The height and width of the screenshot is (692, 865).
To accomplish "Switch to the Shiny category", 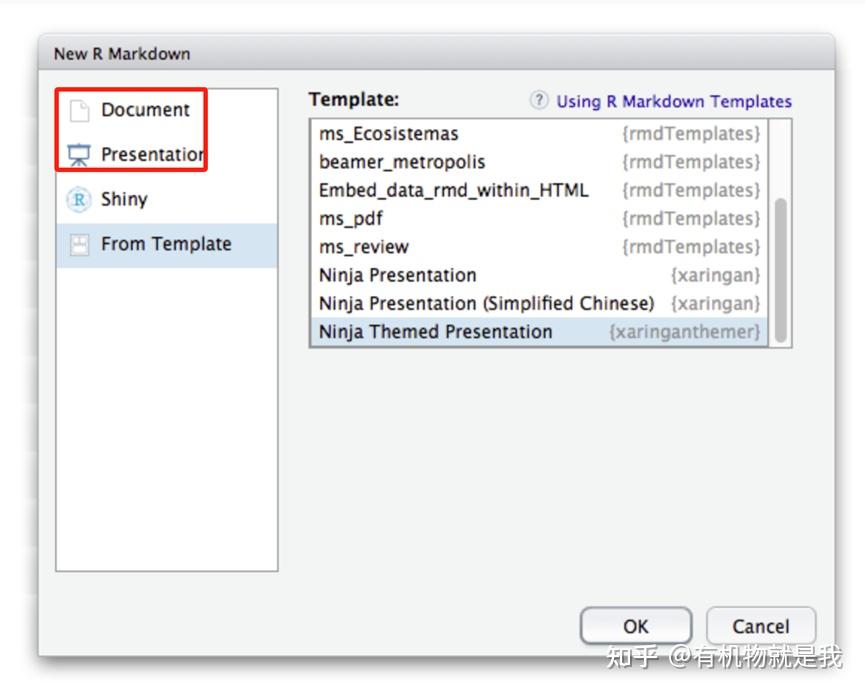I will pyautogui.click(x=124, y=199).
